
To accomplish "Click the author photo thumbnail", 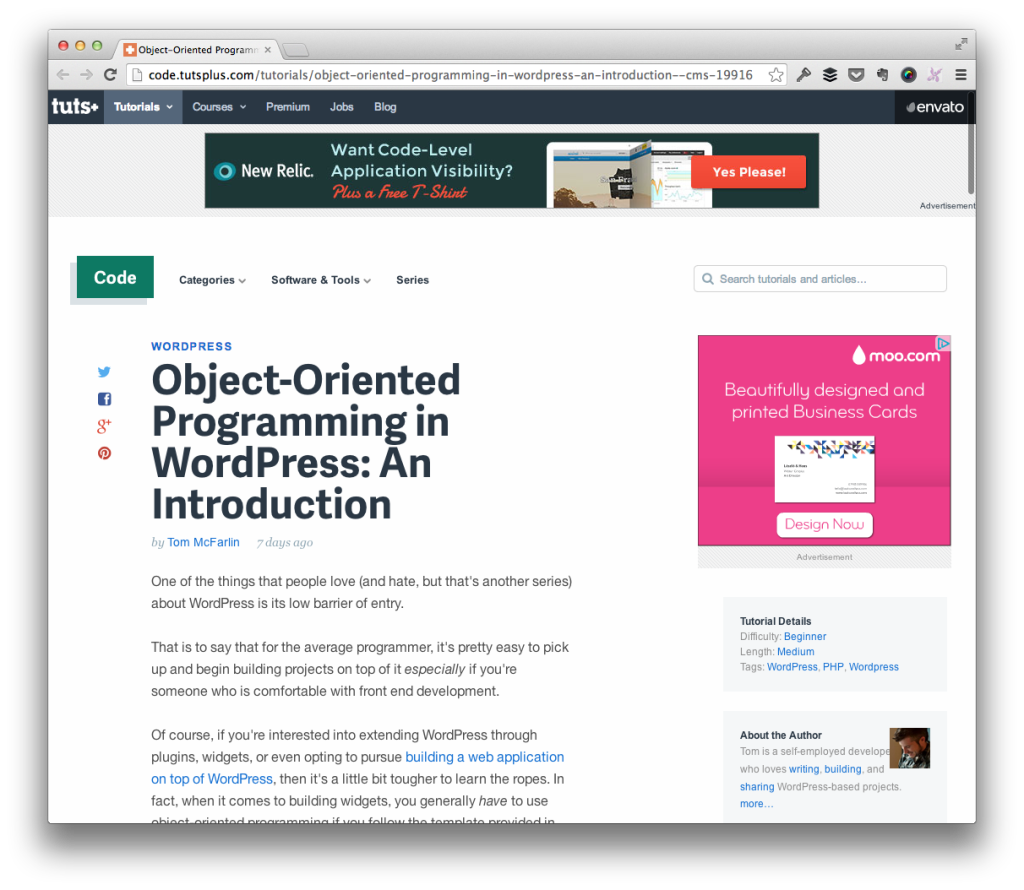I will coord(910,748).
